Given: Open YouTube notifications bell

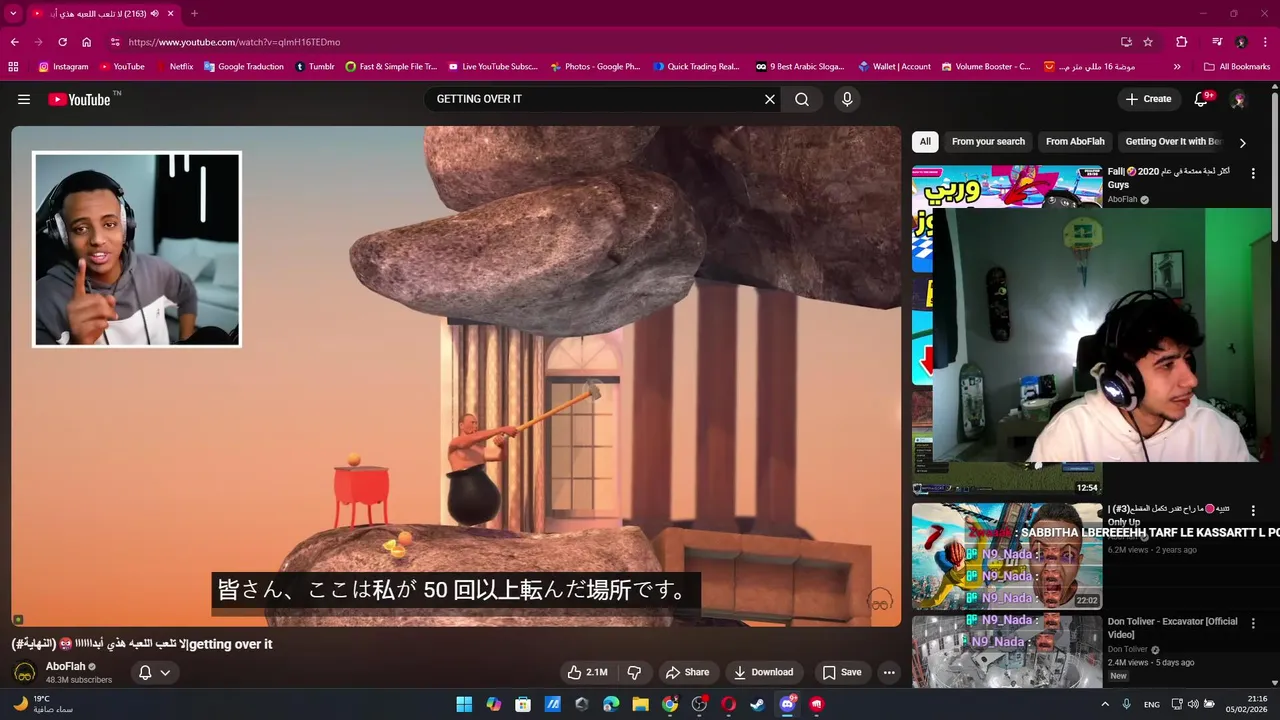Looking at the screenshot, I should pos(1202,99).
